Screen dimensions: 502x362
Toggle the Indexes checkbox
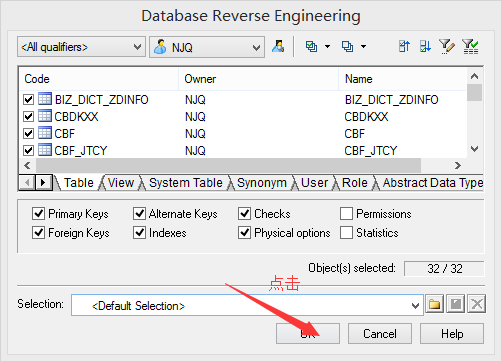(x=139, y=233)
